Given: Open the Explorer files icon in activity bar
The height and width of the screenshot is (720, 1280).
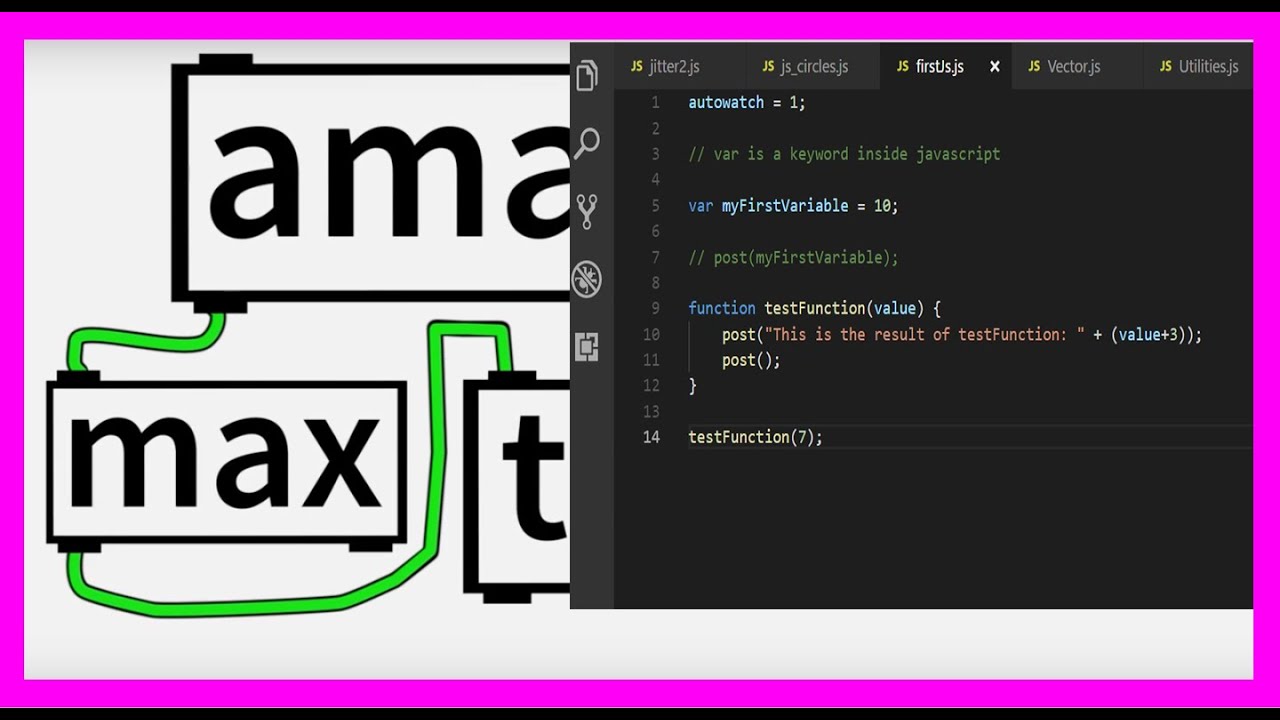Looking at the screenshot, I should [587, 76].
